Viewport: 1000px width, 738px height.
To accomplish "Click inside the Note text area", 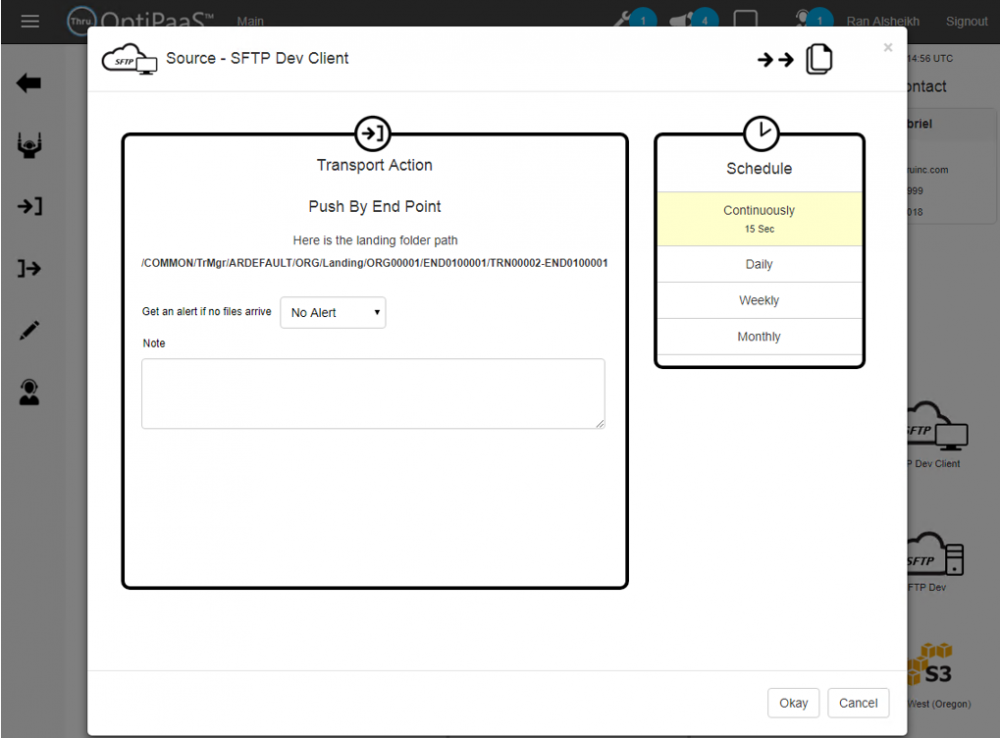I will [373, 394].
